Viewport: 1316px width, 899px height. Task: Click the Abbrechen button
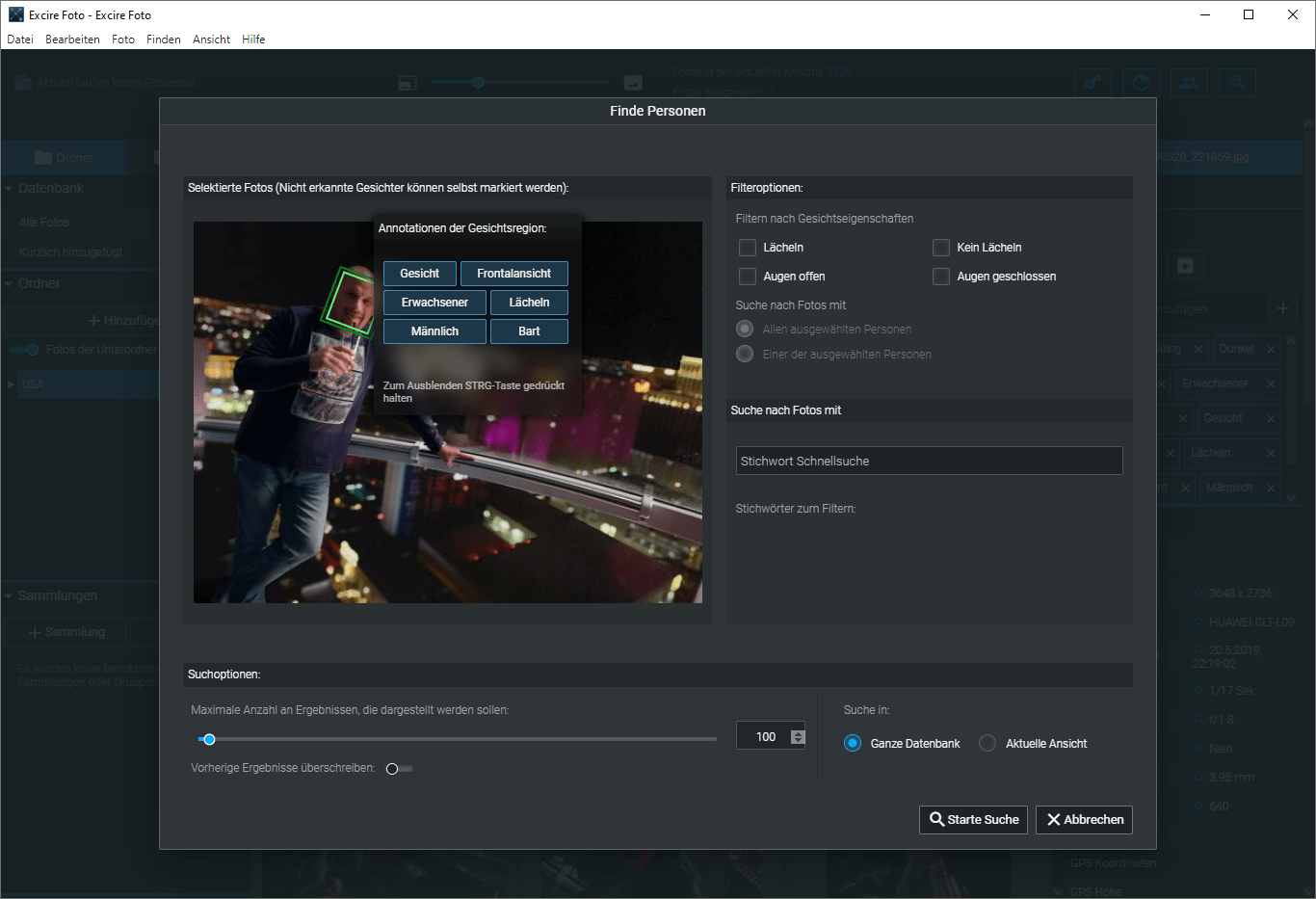pyautogui.click(x=1084, y=819)
